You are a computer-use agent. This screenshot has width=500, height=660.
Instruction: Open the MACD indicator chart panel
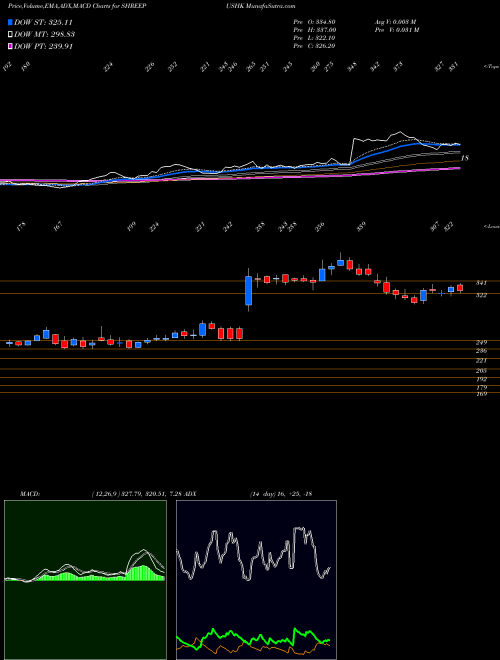85,580
